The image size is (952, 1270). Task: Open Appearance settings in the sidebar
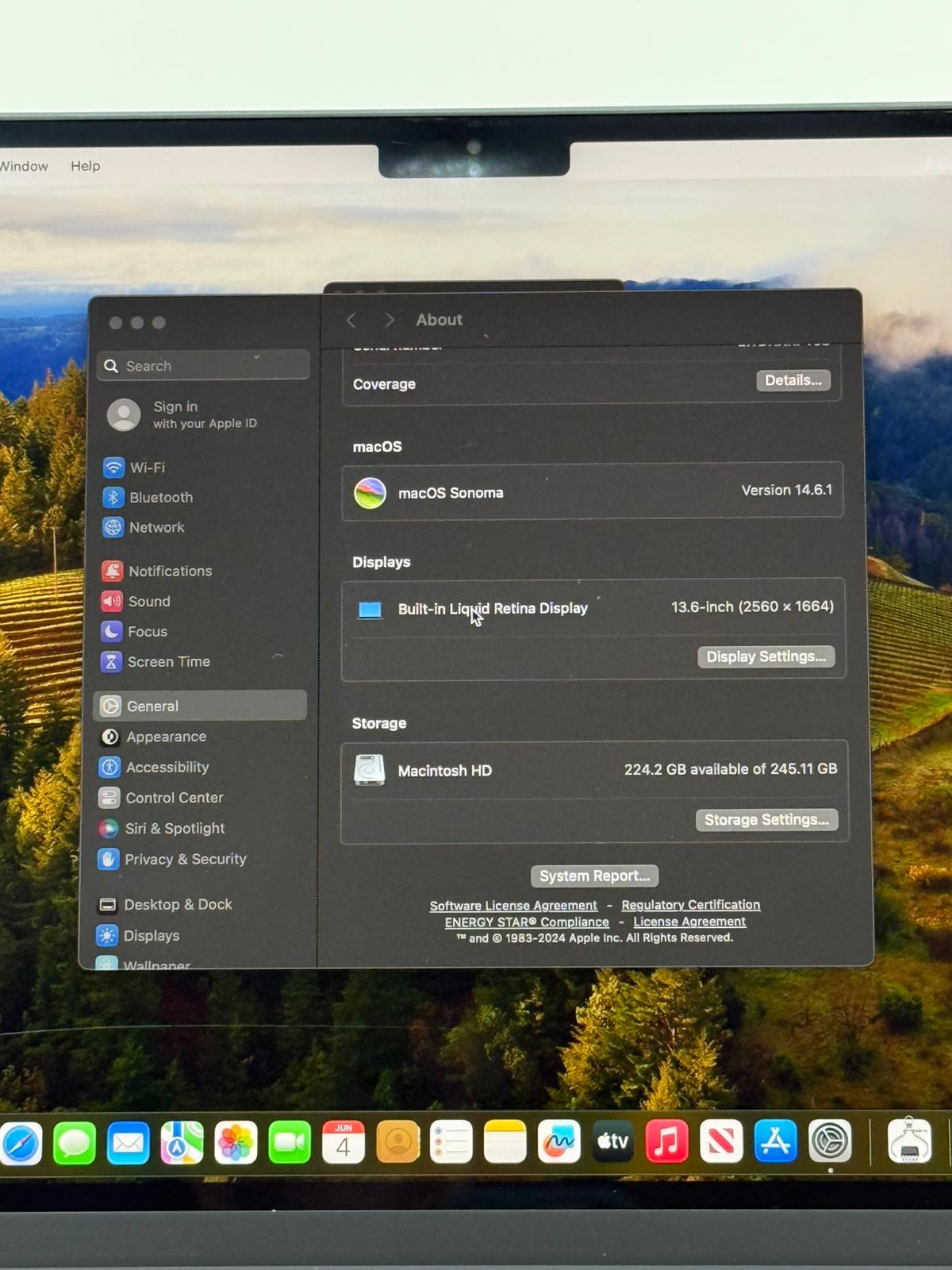click(x=153, y=737)
